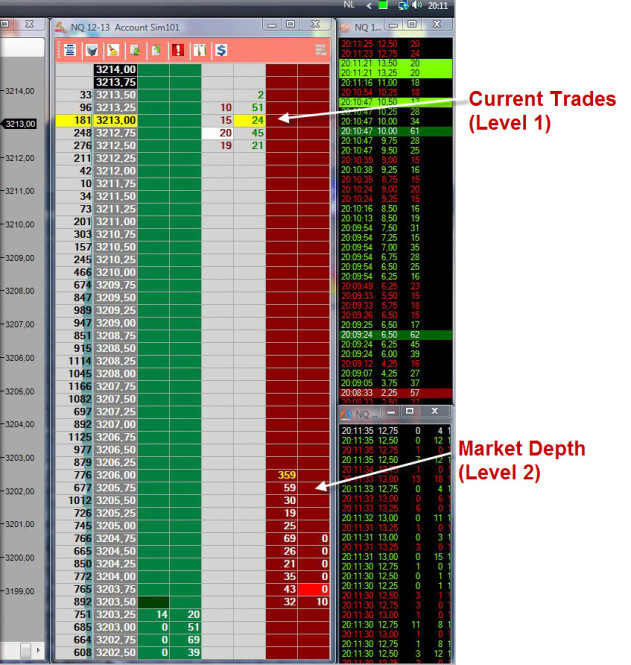
Task: Open the volume control in system tray
Action: (x=415, y=6)
